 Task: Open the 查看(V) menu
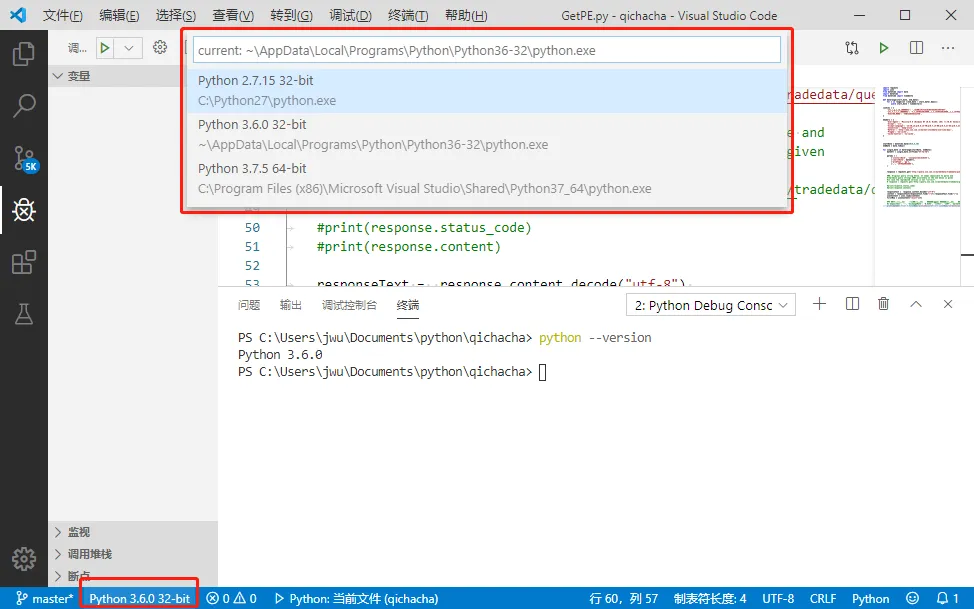(x=233, y=16)
